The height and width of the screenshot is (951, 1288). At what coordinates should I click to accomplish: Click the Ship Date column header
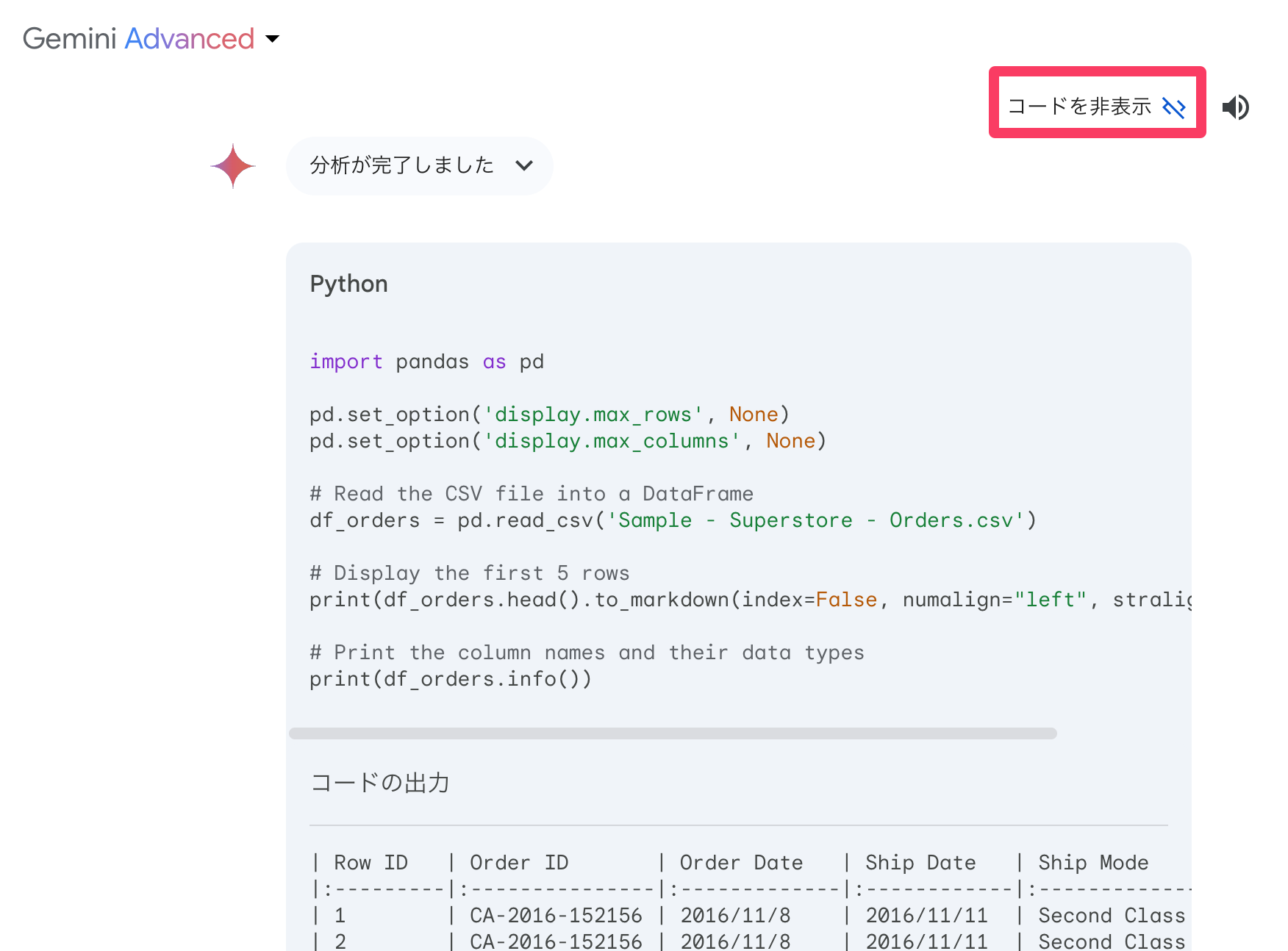point(920,863)
